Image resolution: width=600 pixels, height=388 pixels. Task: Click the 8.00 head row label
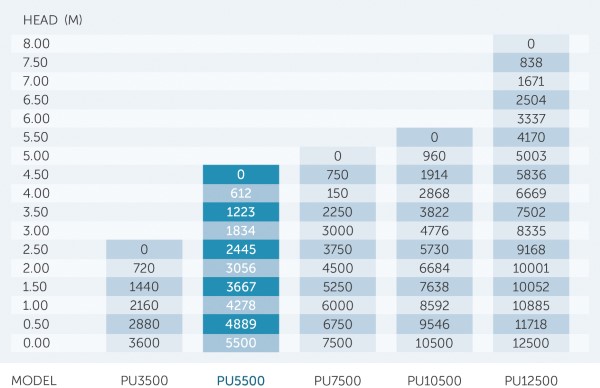point(36,44)
